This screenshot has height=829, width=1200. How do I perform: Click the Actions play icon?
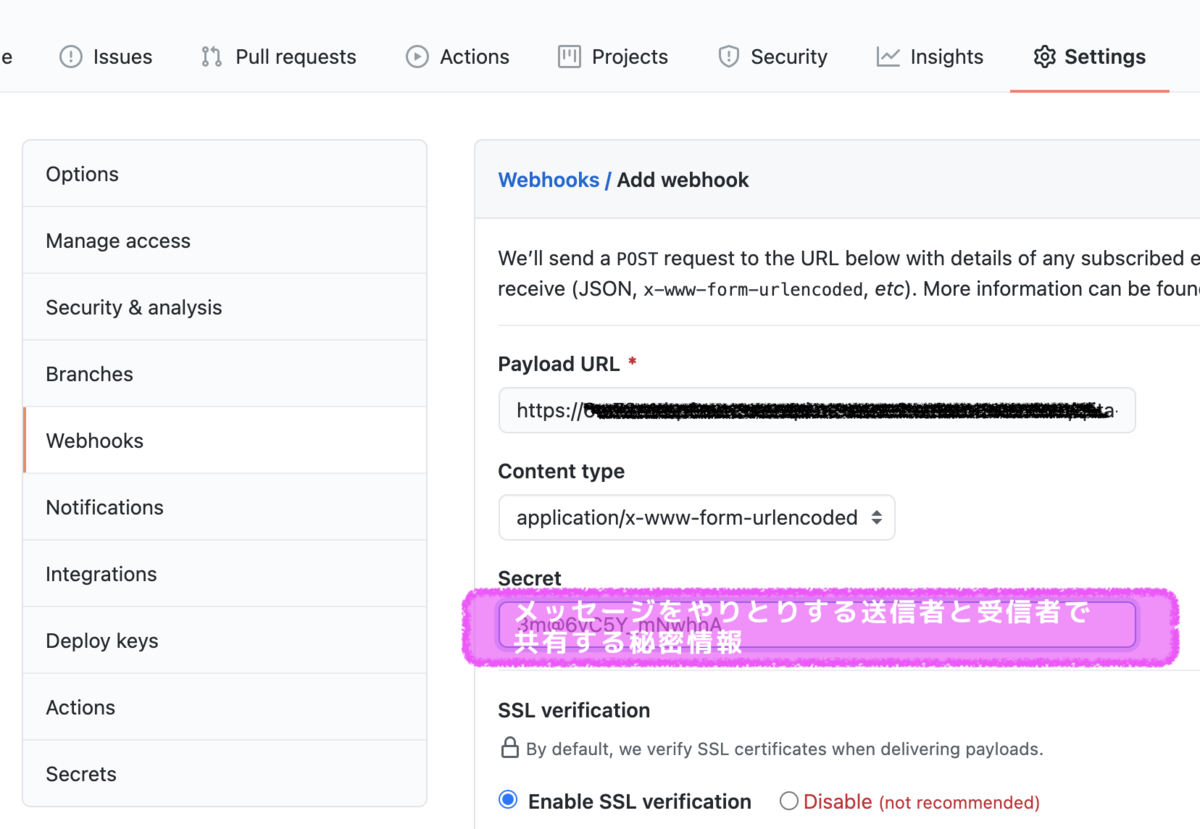pyautogui.click(x=417, y=57)
